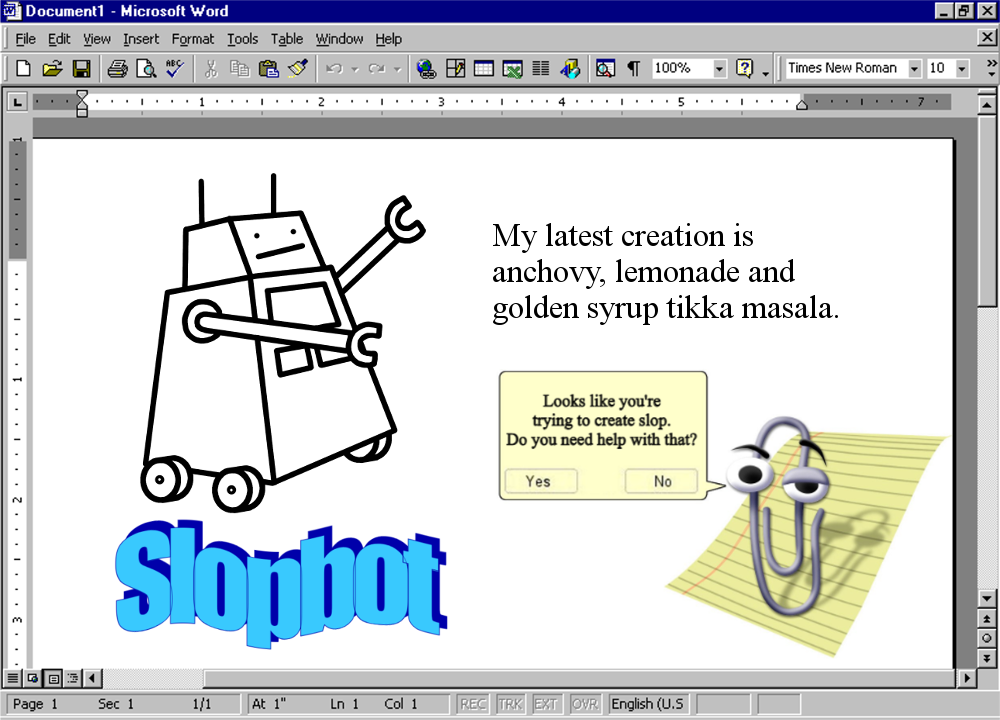The height and width of the screenshot is (720, 1000).
Task: Click the right indent marker on ruler
Action: (802, 105)
